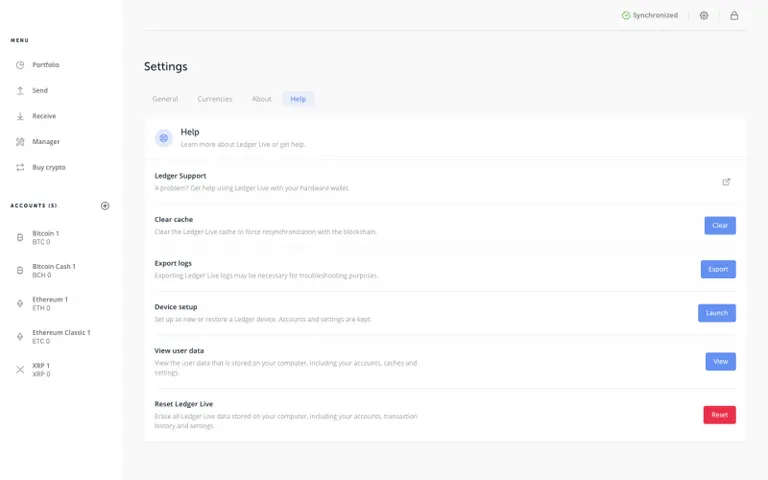The width and height of the screenshot is (768, 480).
Task: Open Ledger Support external link icon
Action: coord(726,182)
